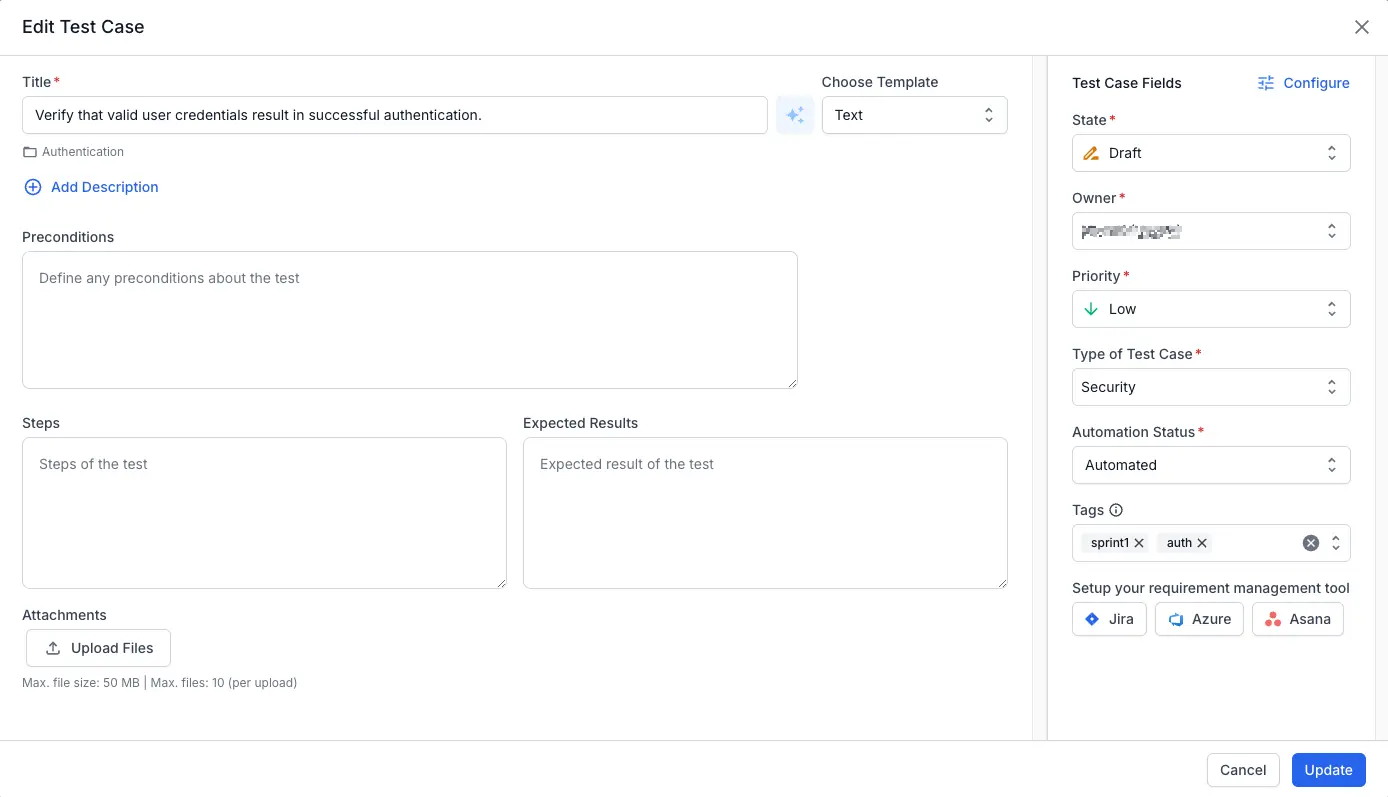Click the Cancel button
This screenshot has width=1388, height=797.
click(1243, 770)
